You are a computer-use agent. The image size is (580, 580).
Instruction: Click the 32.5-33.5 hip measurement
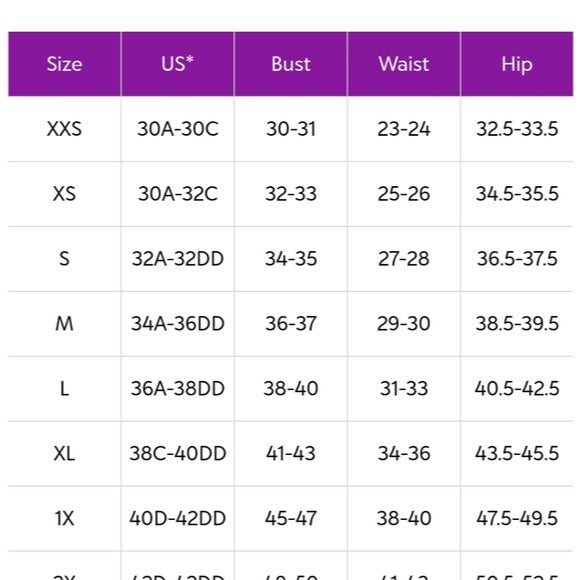pos(517,129)
